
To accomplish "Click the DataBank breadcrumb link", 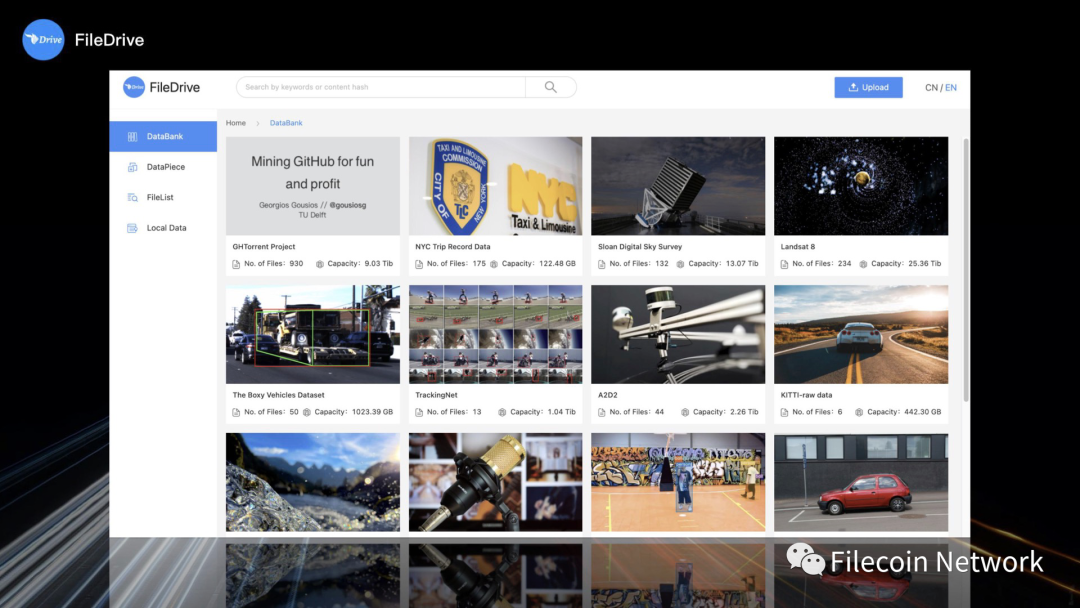I will (x=286, y=123).
